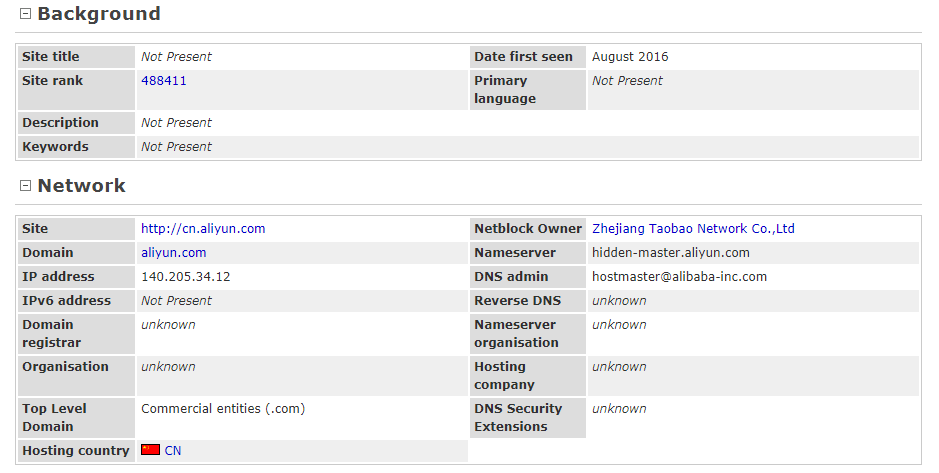Select 'Not Present' IPv6 address value

(x=176, y=301)
